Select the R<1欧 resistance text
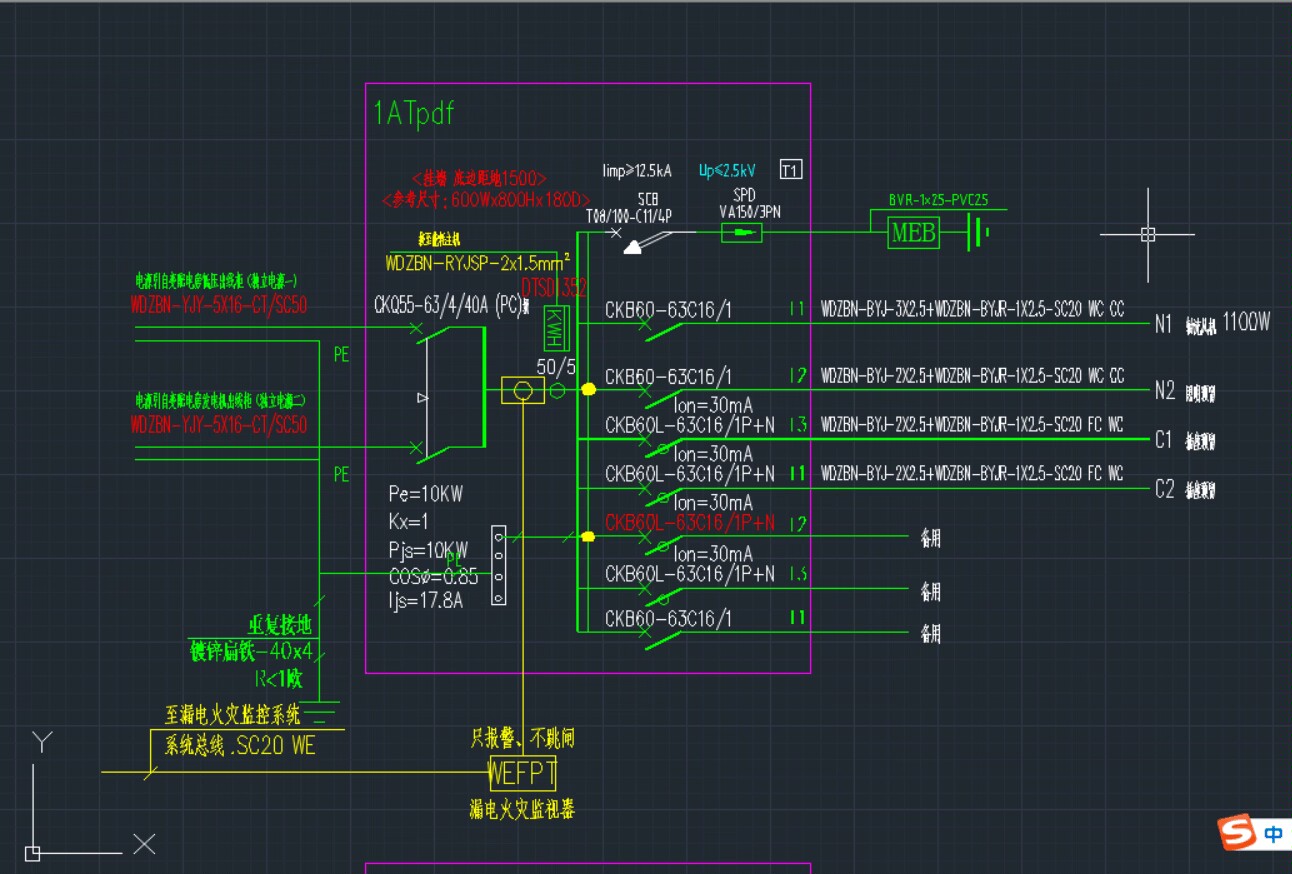The height and width of the screenshot is (874, 1292). pyautogui.click(x=278, y=679)
